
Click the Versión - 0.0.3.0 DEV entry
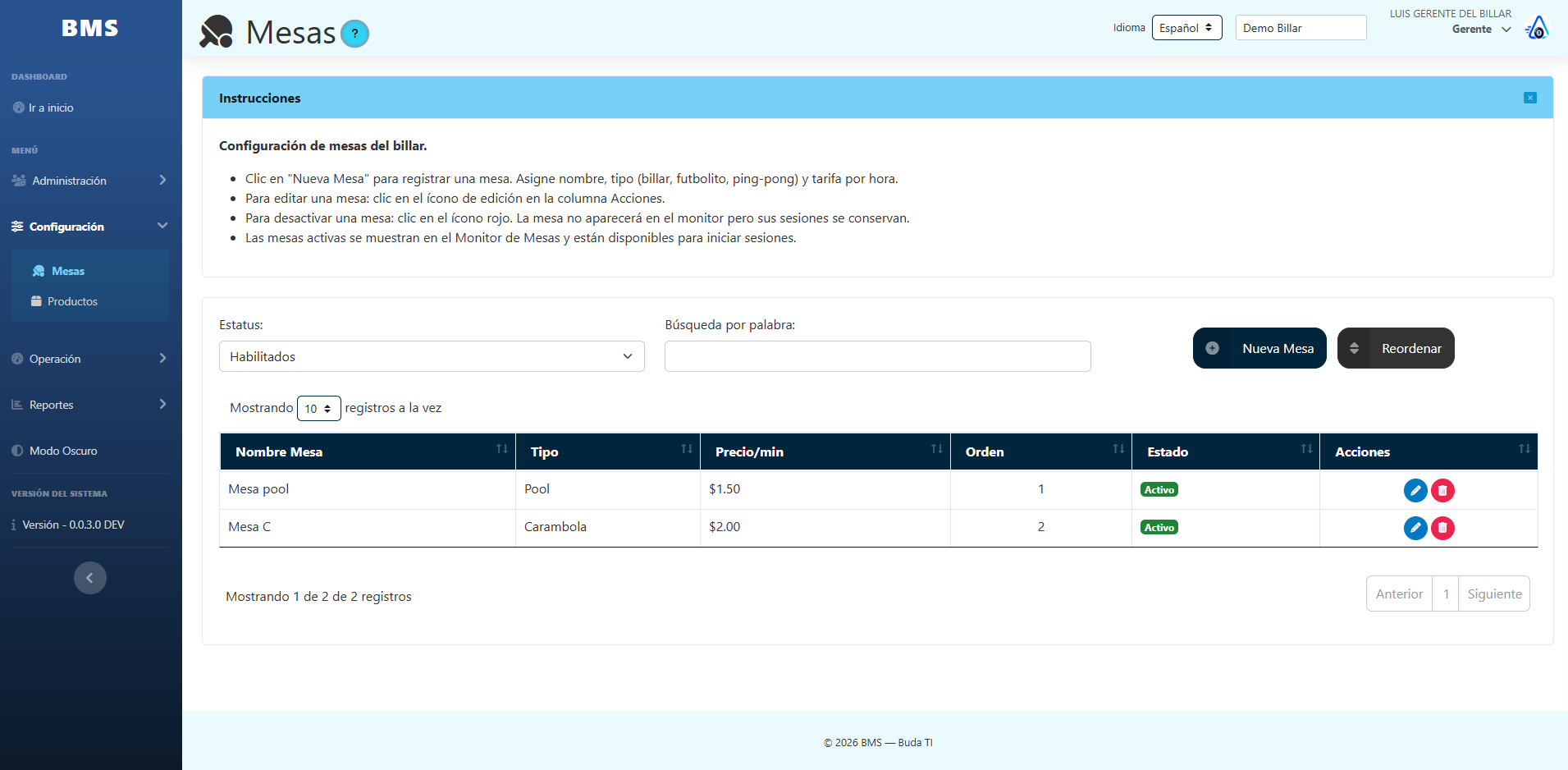[68, 525]
